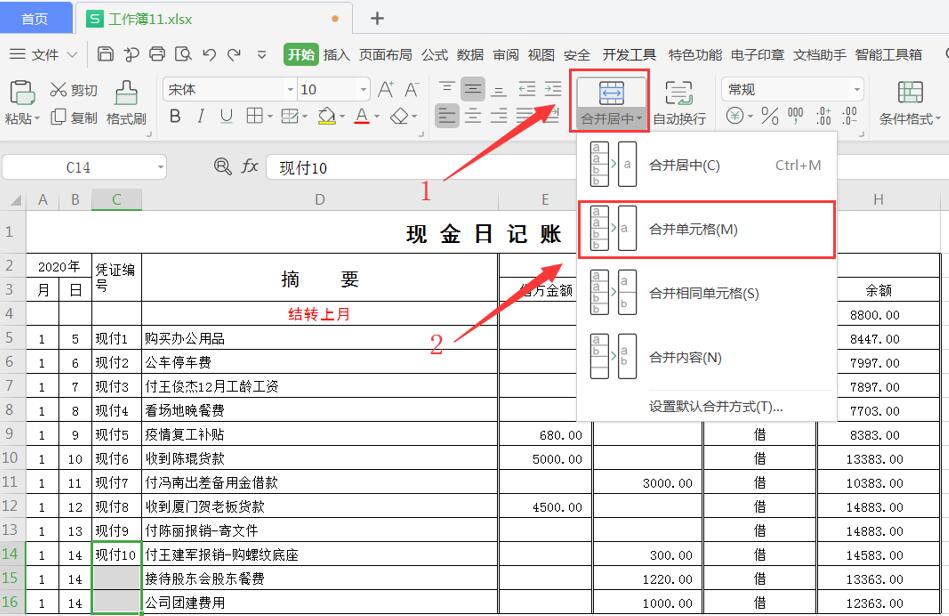The width and height of the screenshot is (949, 616).
Task: Expand the fill color dropdown arrow
Action: pyautogui.click(x=342, y=116)
